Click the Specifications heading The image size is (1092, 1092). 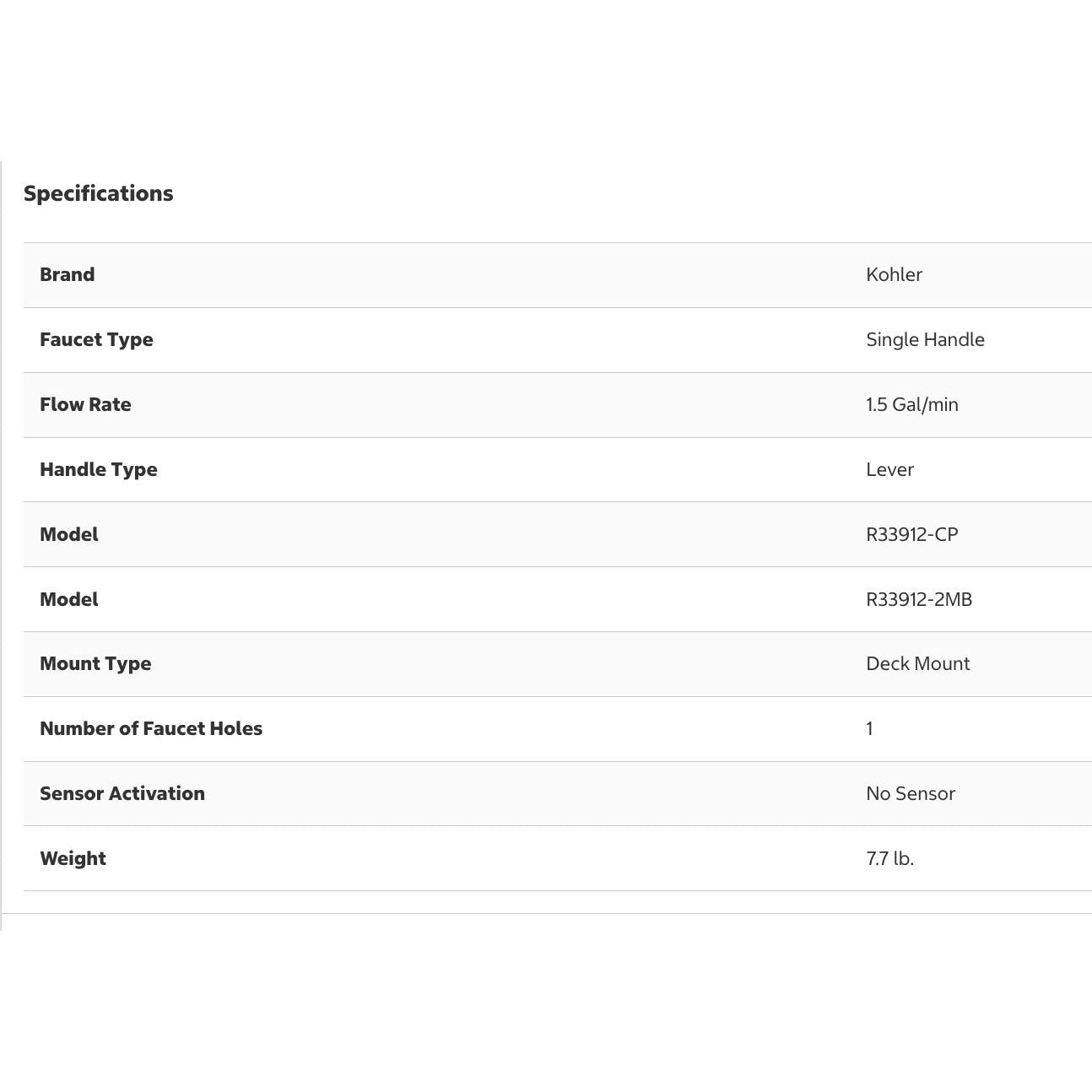click(x=98, y=193)
